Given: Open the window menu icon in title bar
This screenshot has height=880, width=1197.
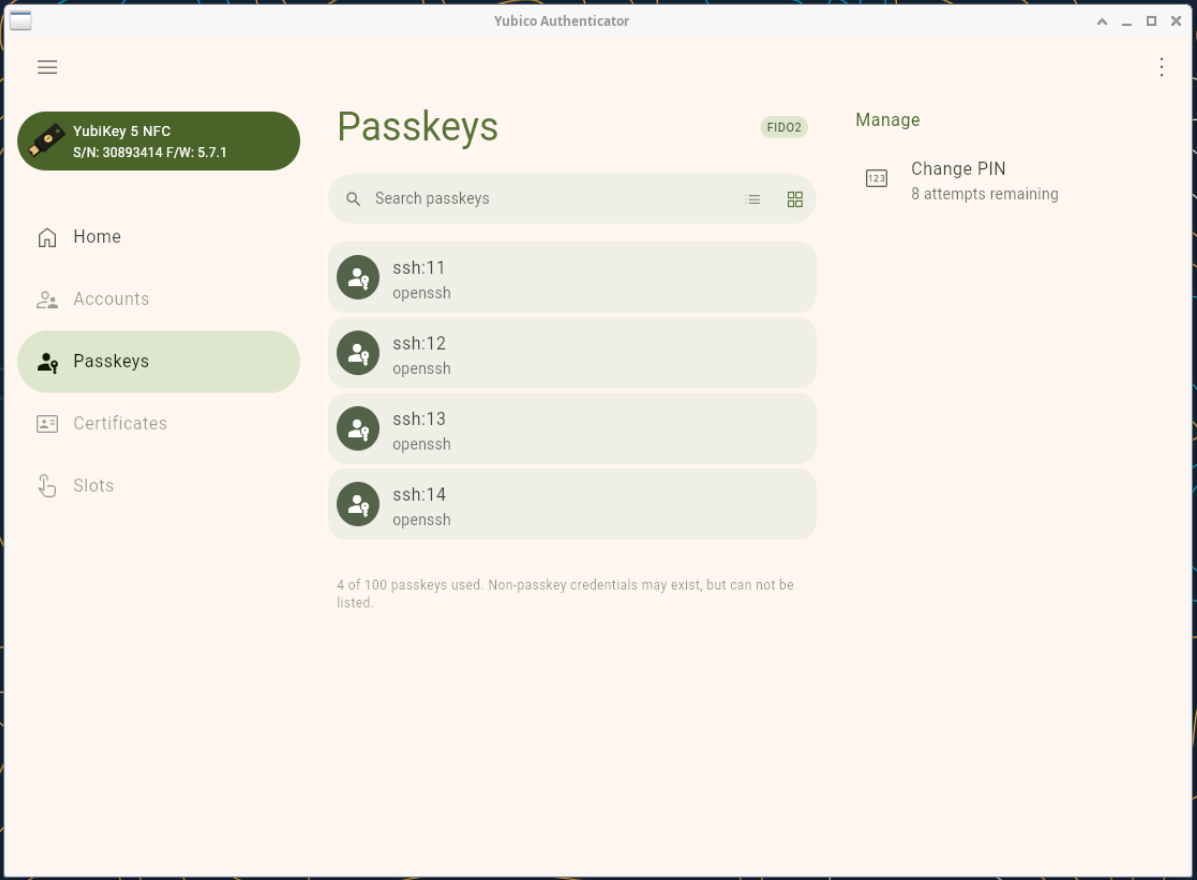Looking at the screenshot, I should coord(21,21).
